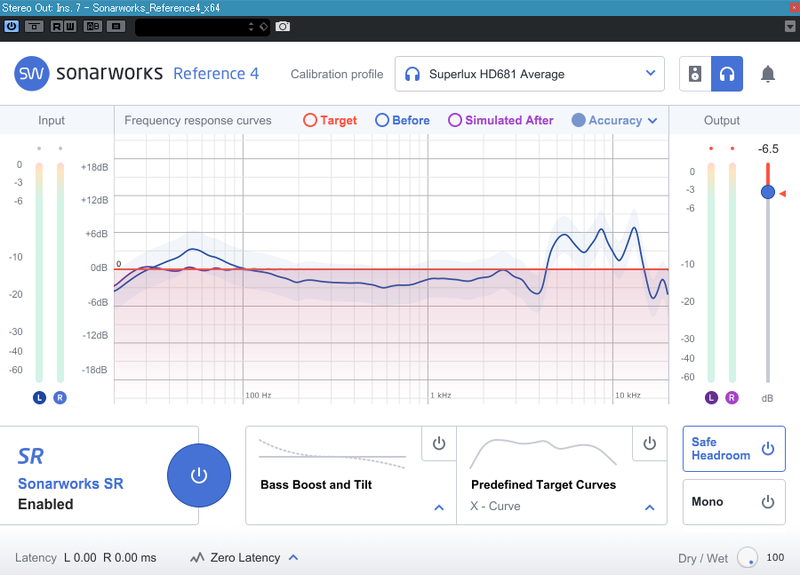Click the Mono button

(x=734, y=502)
